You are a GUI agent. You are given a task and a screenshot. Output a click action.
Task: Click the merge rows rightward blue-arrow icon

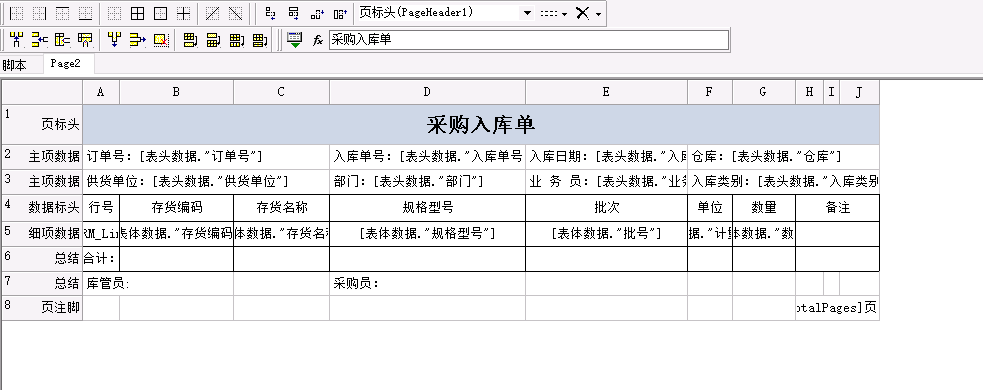137,41
